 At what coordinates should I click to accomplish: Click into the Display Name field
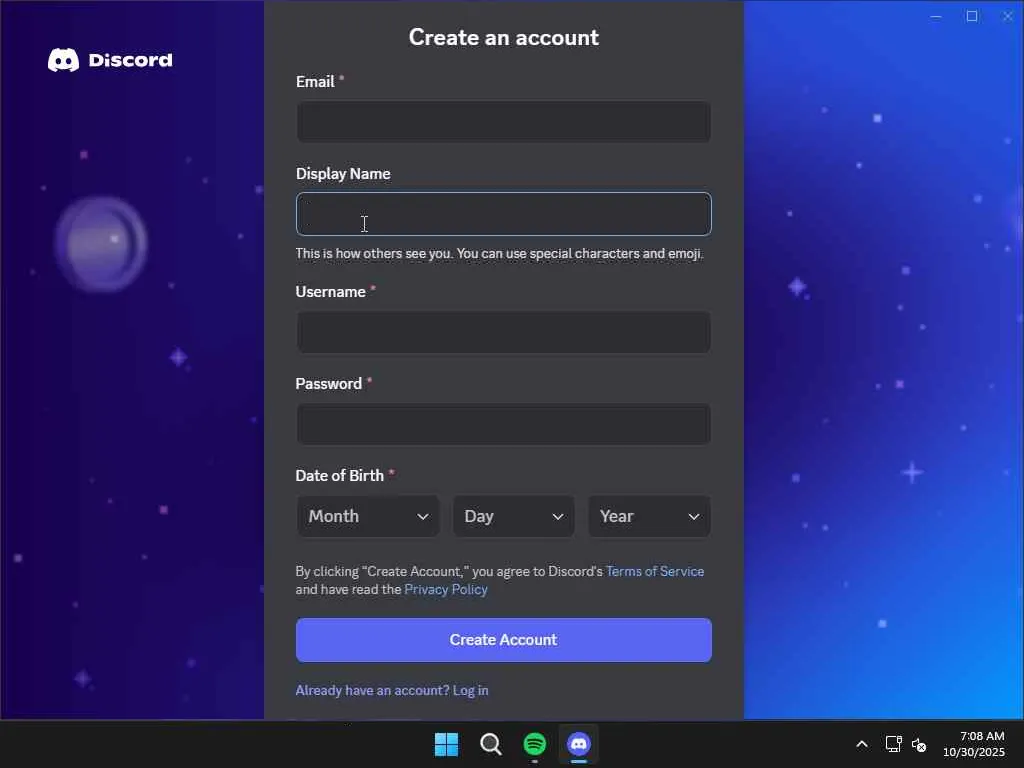point(504,214)
